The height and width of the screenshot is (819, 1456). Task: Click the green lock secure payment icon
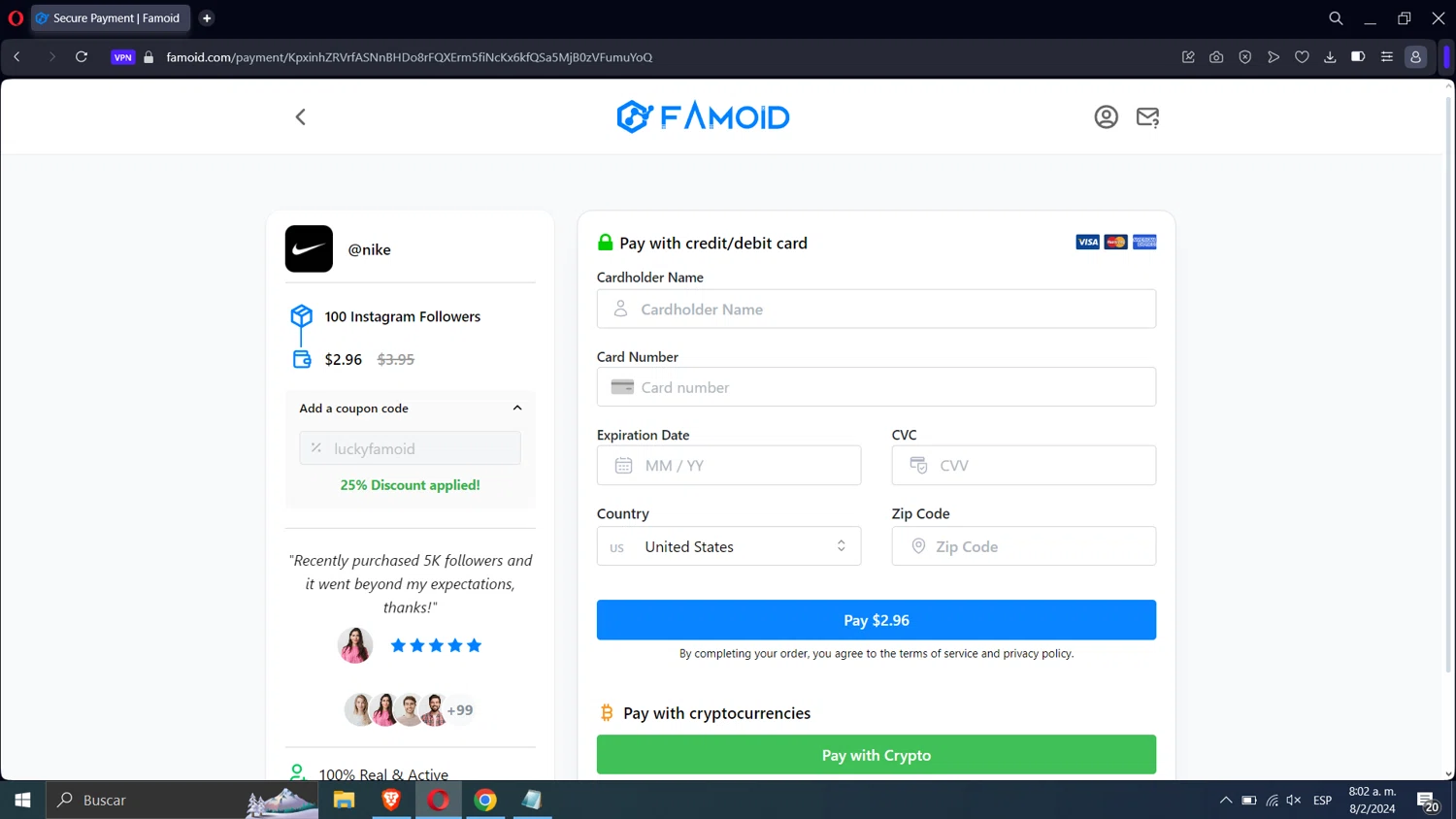pos(605,243)
